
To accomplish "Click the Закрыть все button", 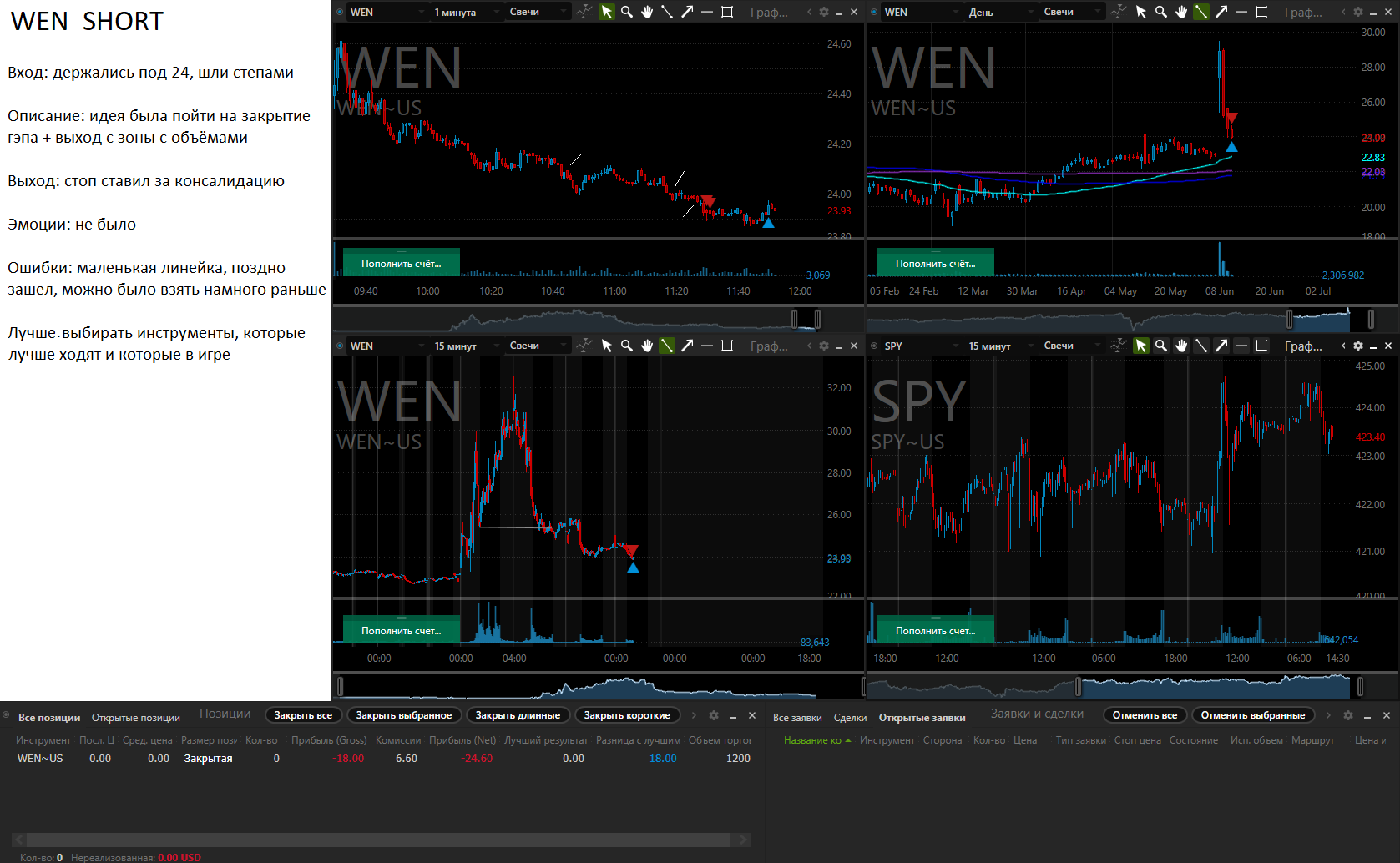I will click(x=303, y=715).
